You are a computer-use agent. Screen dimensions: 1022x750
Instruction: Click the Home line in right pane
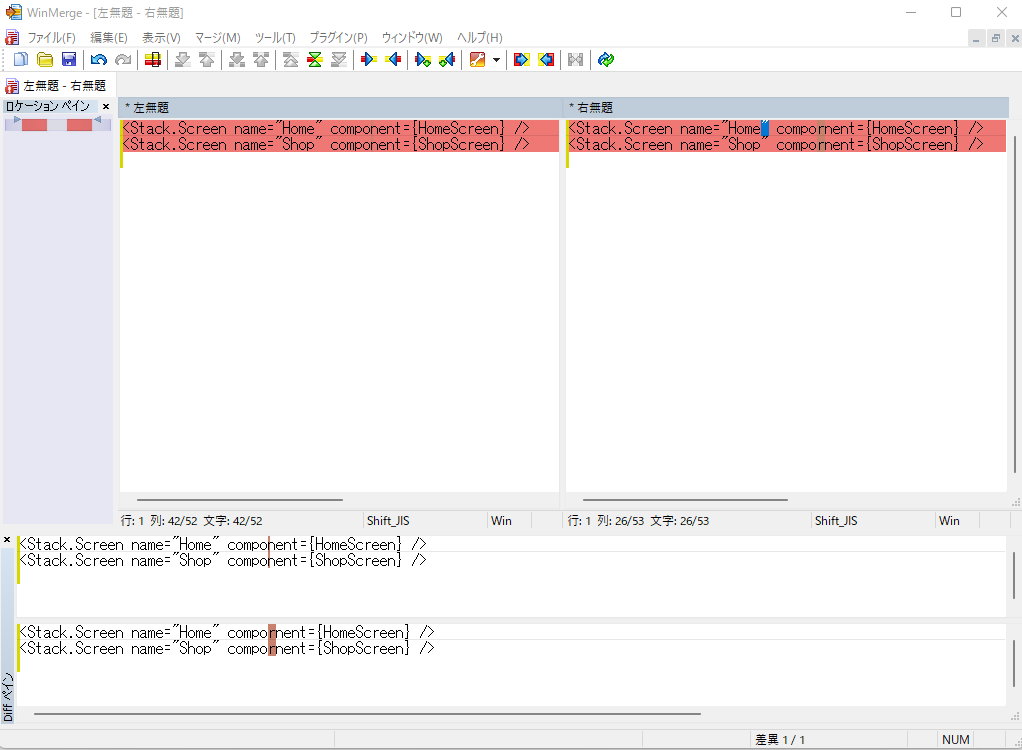click(x=786, y=128)
